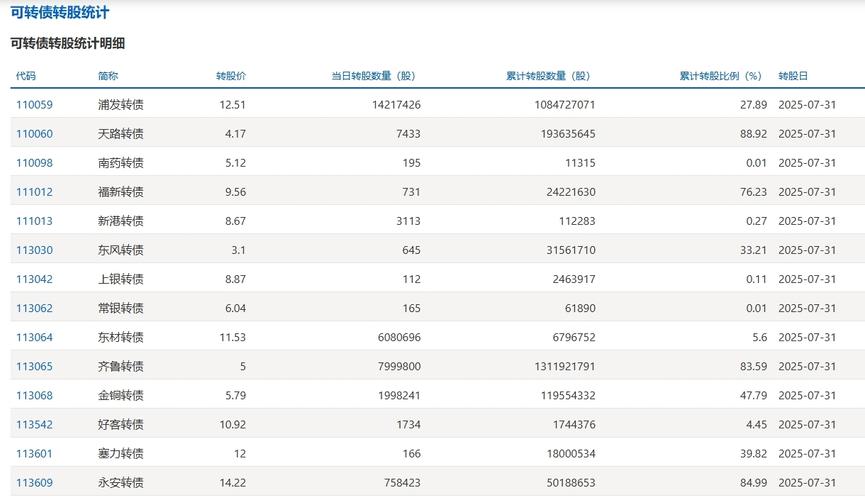Open bond code 113068 link

[x=34, y=396]
